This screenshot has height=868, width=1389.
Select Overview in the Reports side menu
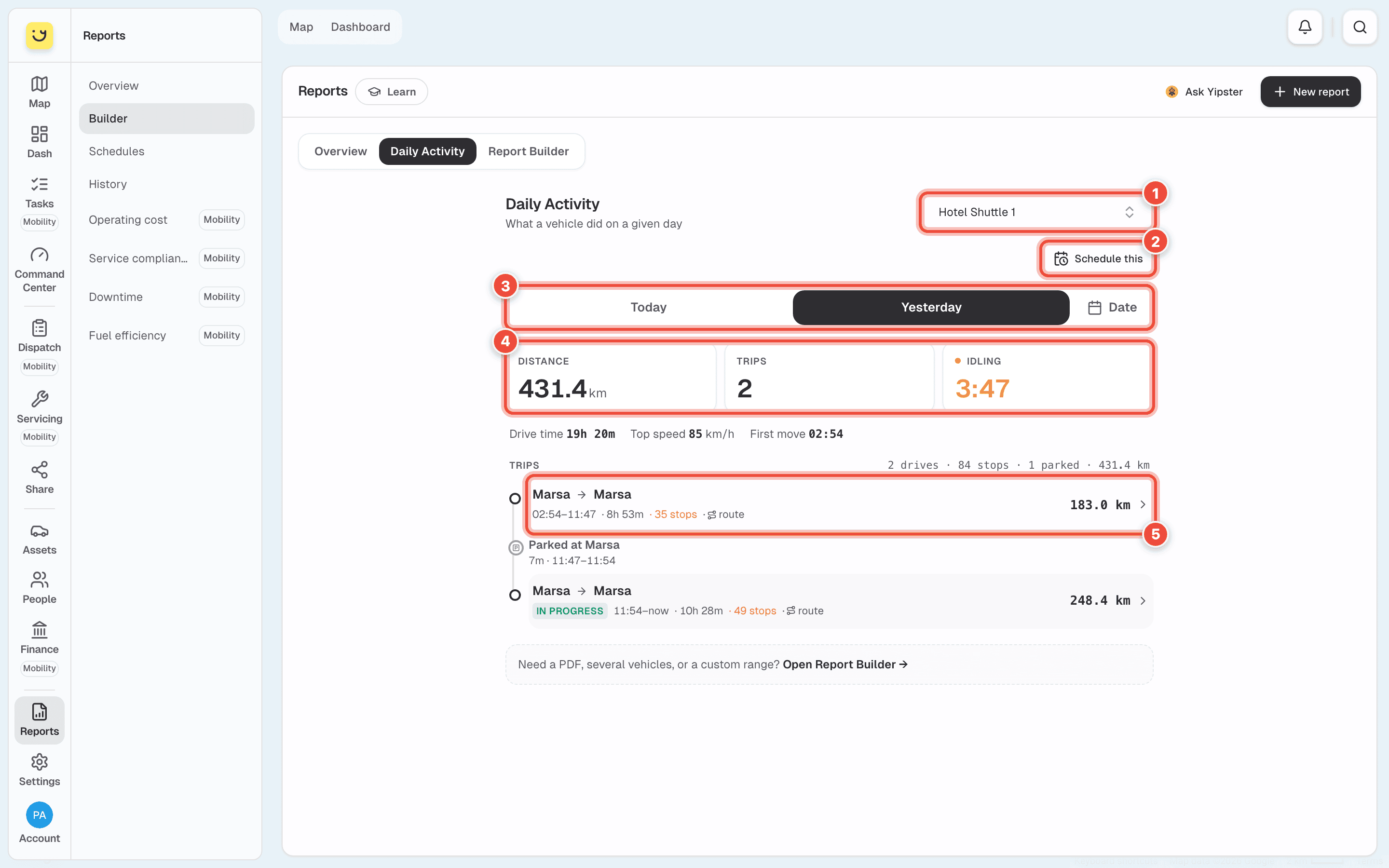click(x=166, y=85)
